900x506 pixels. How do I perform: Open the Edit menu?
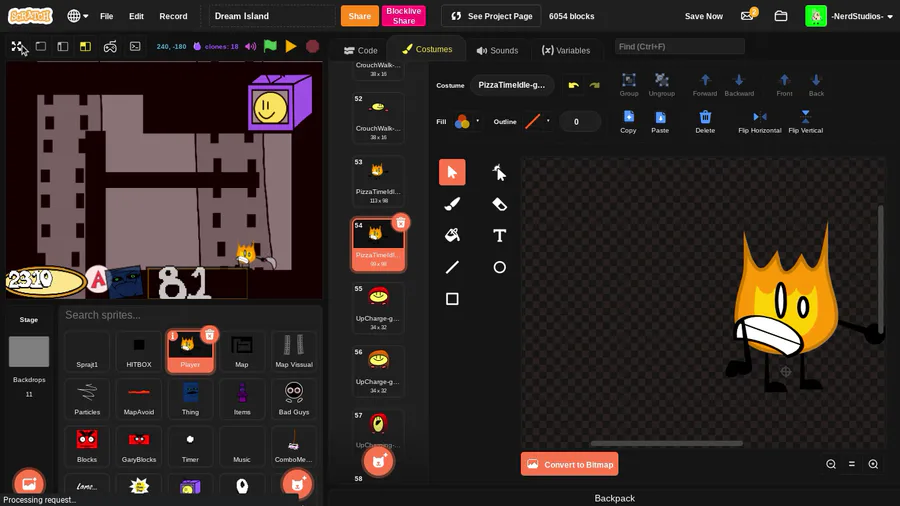click(x=136, y=16)
